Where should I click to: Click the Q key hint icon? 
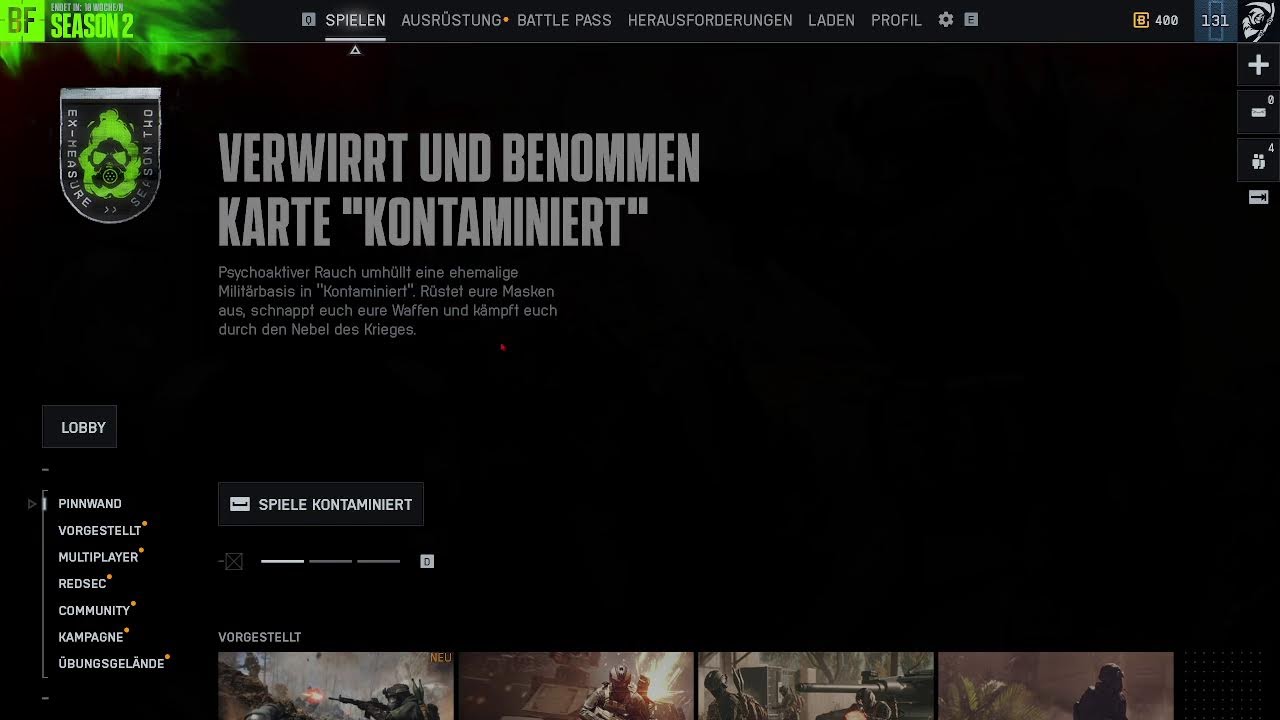[308, 20]
